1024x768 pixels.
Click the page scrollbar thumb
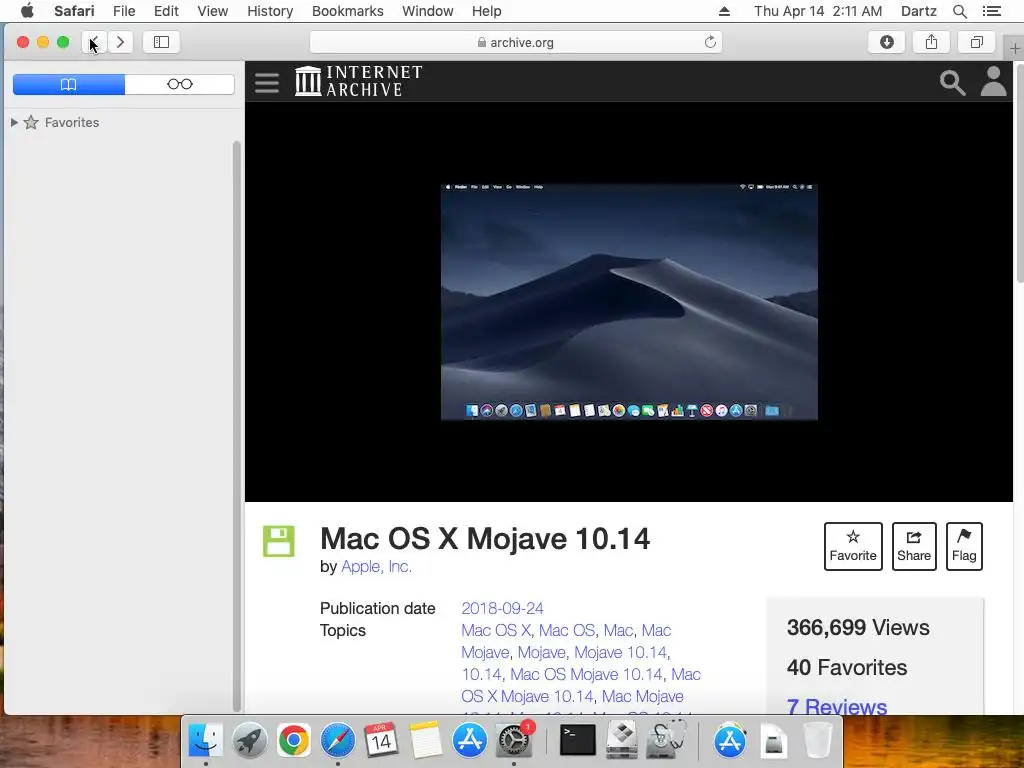point(1019,173)
